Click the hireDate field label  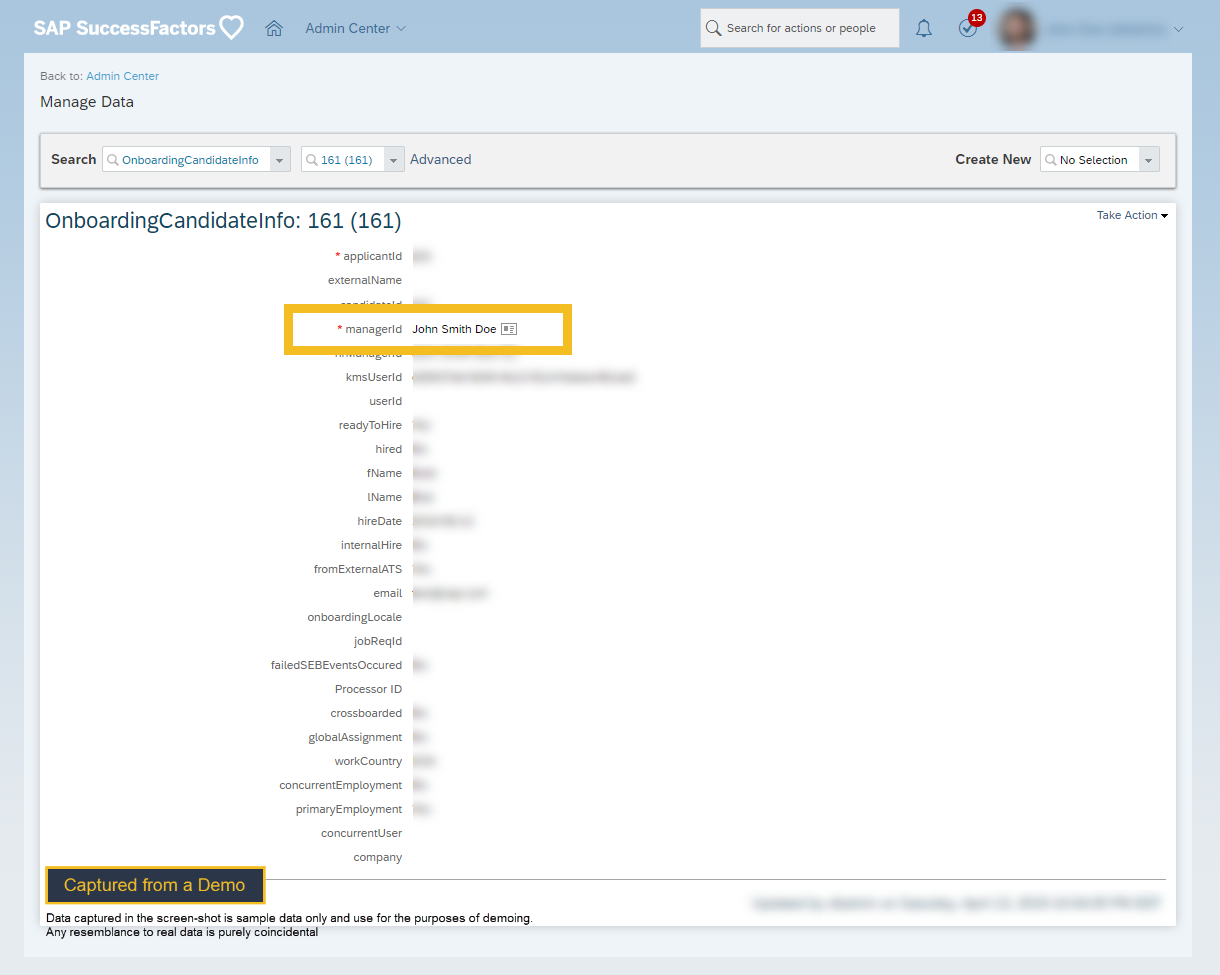[380, 521]
